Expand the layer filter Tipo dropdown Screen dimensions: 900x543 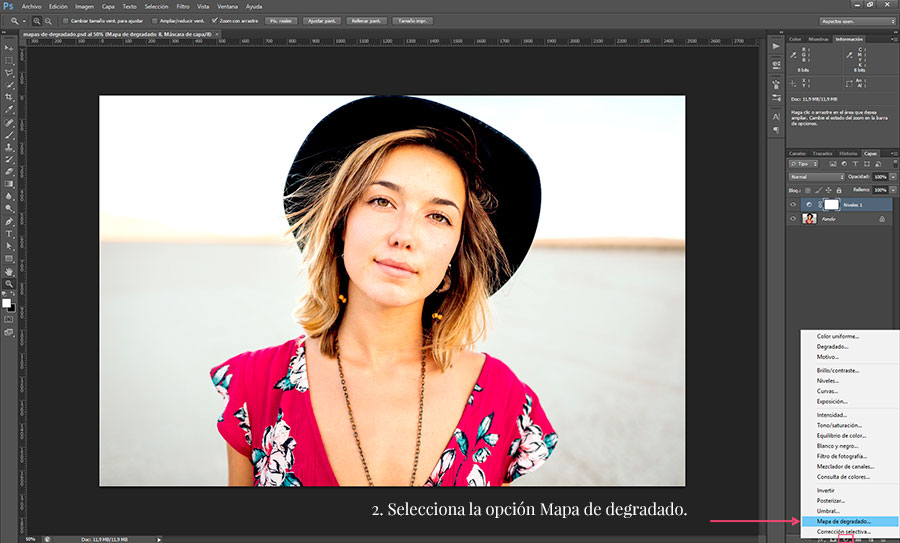[805, 163]
